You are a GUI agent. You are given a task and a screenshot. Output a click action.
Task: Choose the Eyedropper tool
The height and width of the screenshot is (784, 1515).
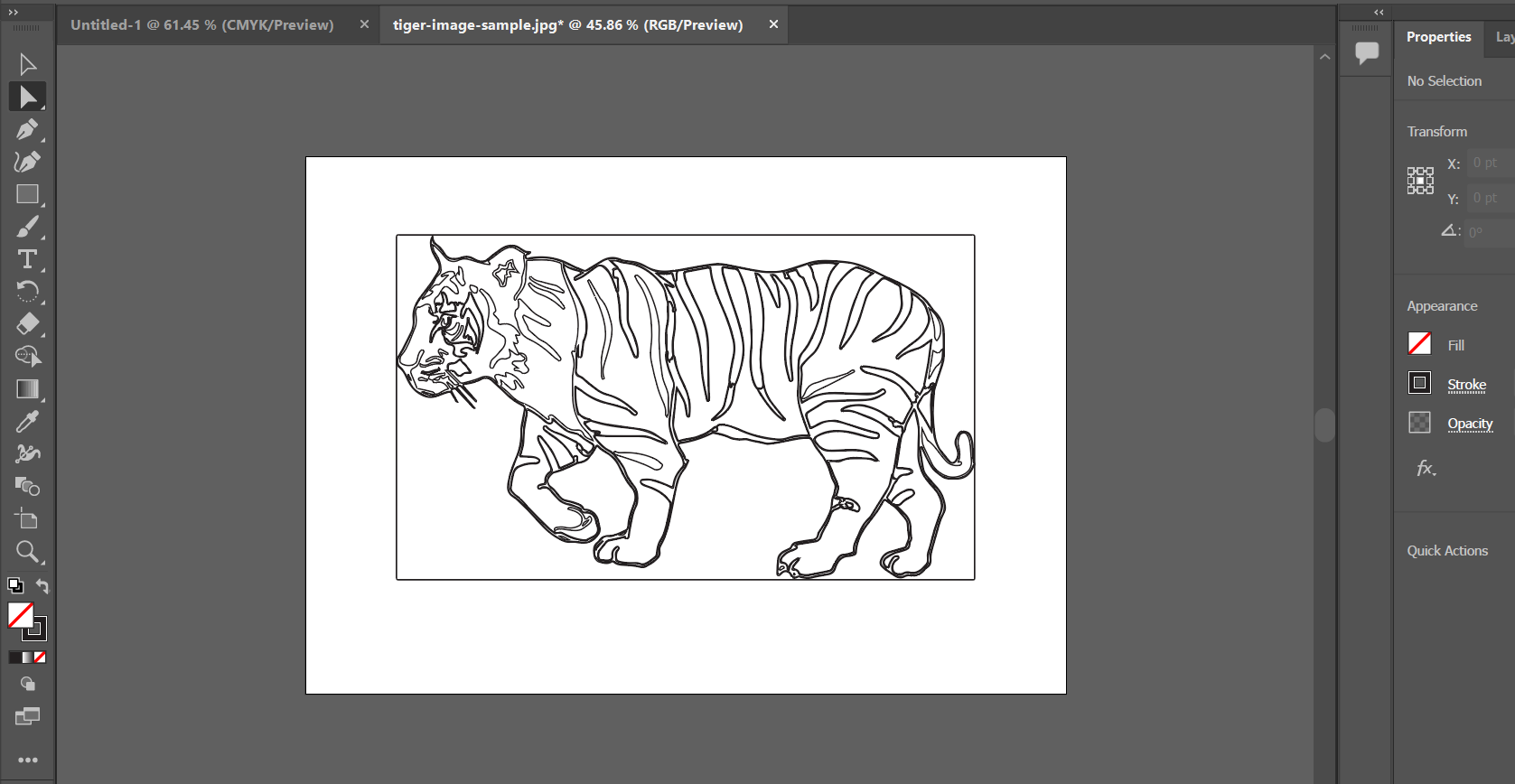[x=27, y=422]
